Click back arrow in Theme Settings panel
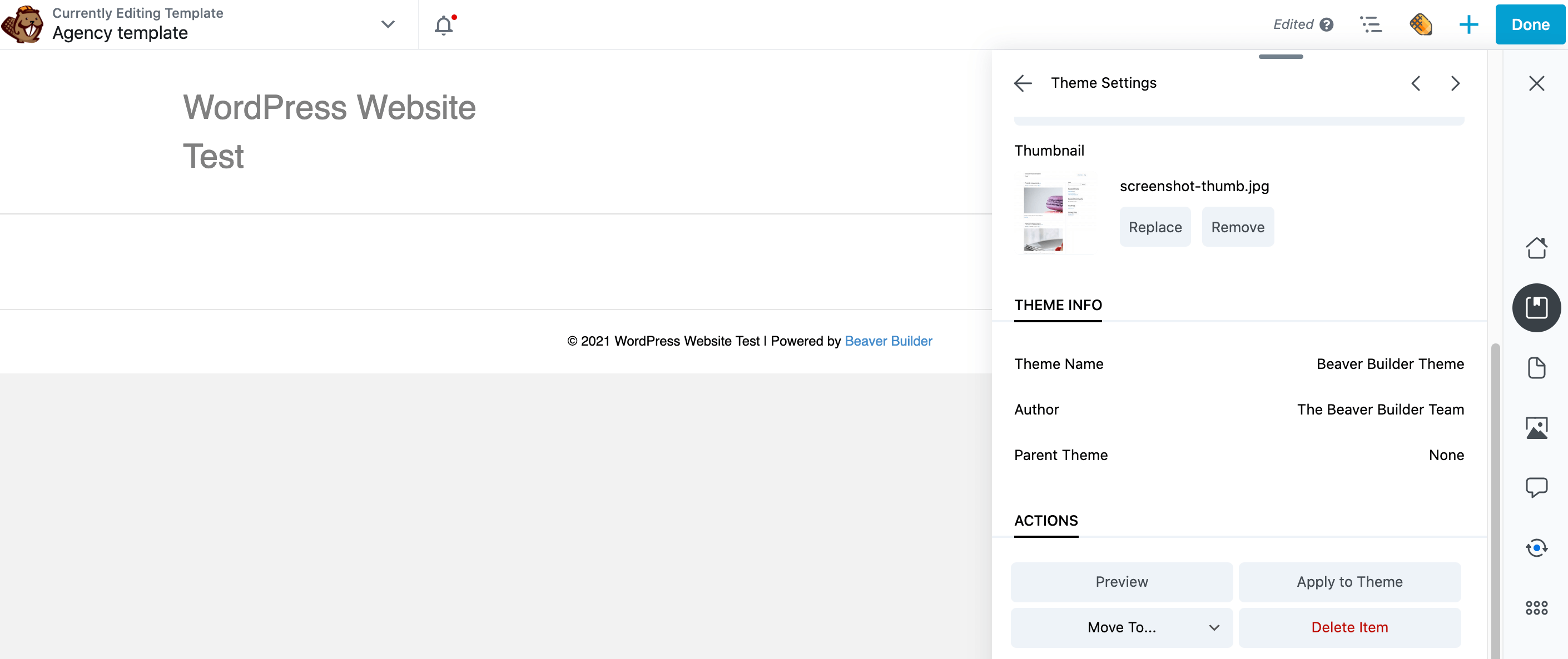This screenshot has width=1568, height=659. tap(1023, 83)
